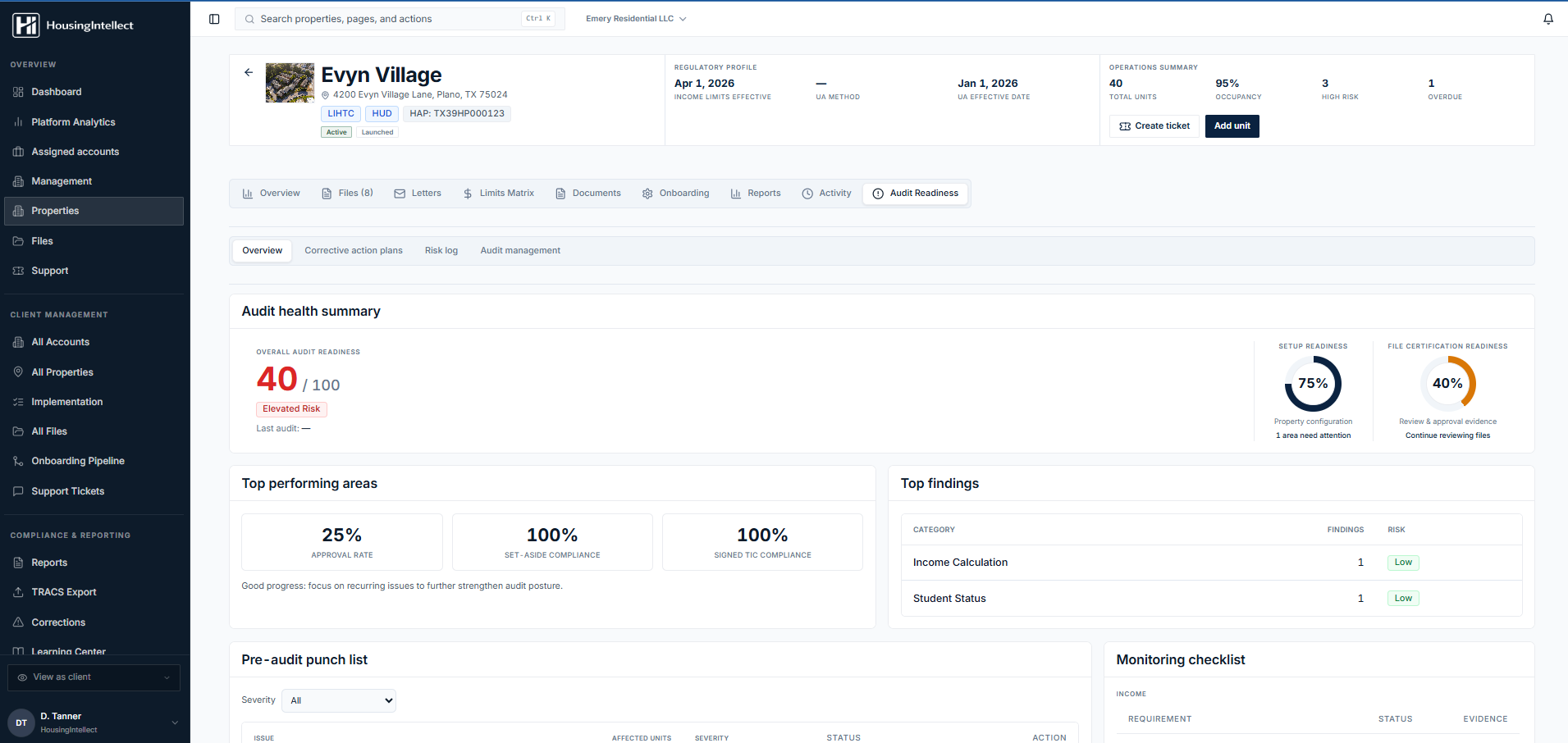This screenshot has width=1568, height=743.
Task: Click the HUD program tag
Action: click(382, 114)
